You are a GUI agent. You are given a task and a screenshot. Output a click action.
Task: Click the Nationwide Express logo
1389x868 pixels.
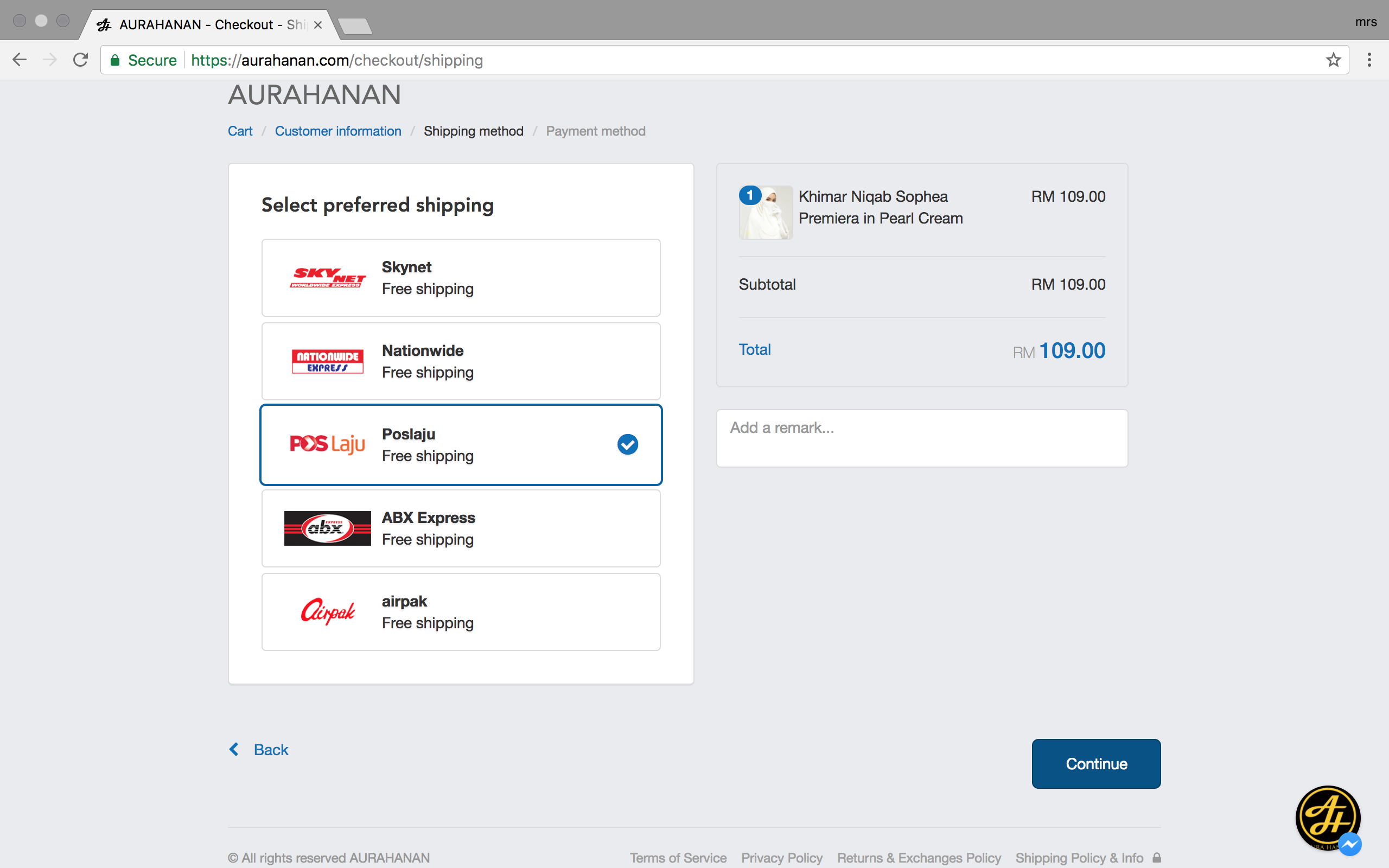328,361
